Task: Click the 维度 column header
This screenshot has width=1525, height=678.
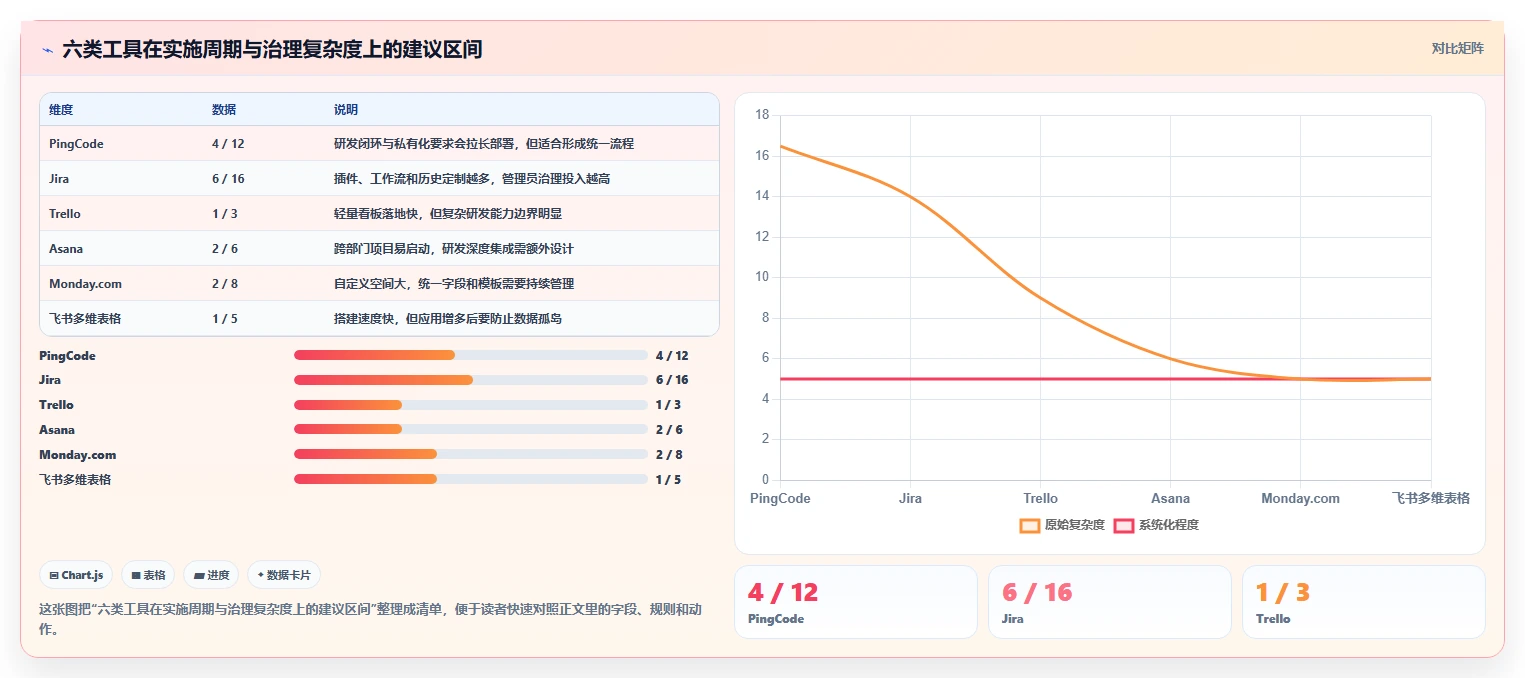Action: [x=61, y=110]
